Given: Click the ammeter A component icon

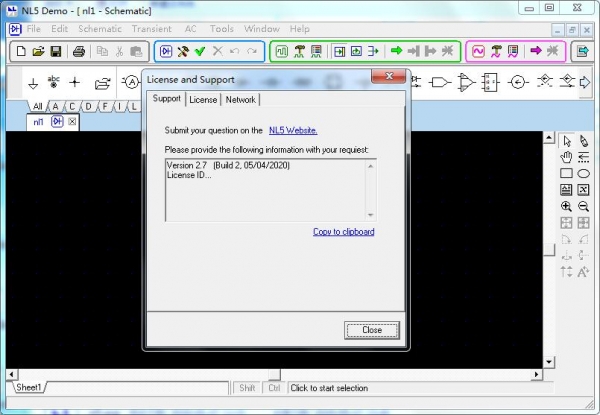Looking at the screenshot, I should point(131,82).
